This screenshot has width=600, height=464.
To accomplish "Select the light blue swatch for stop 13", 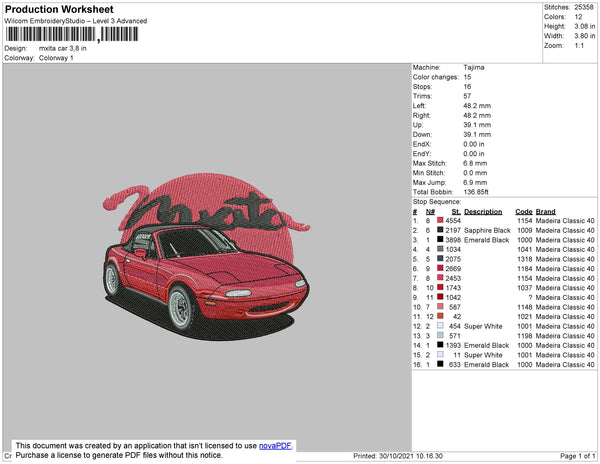I will (x=441, y=336).
